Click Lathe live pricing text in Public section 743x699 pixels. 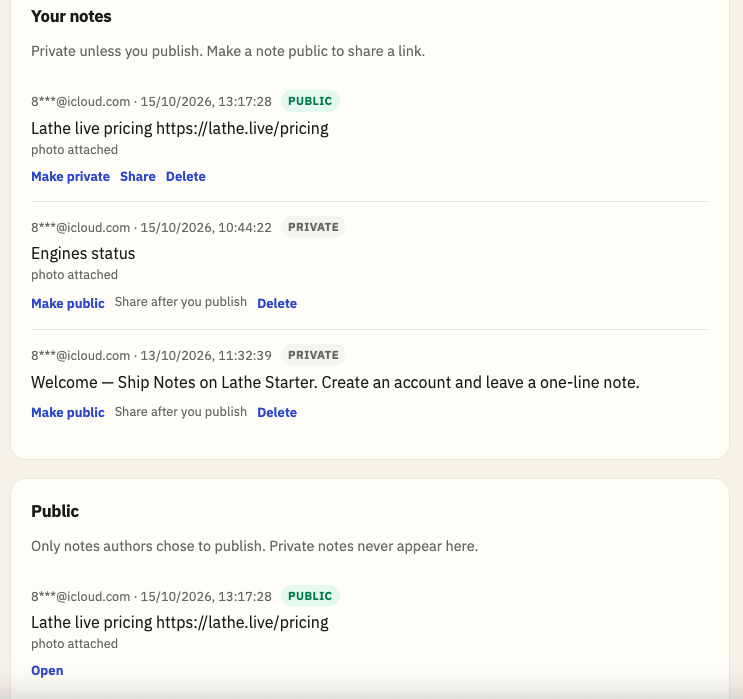180,622
